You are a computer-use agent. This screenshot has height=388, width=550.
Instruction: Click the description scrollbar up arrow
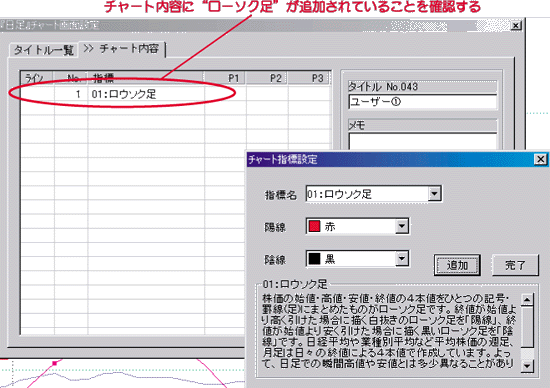[527, 300]
